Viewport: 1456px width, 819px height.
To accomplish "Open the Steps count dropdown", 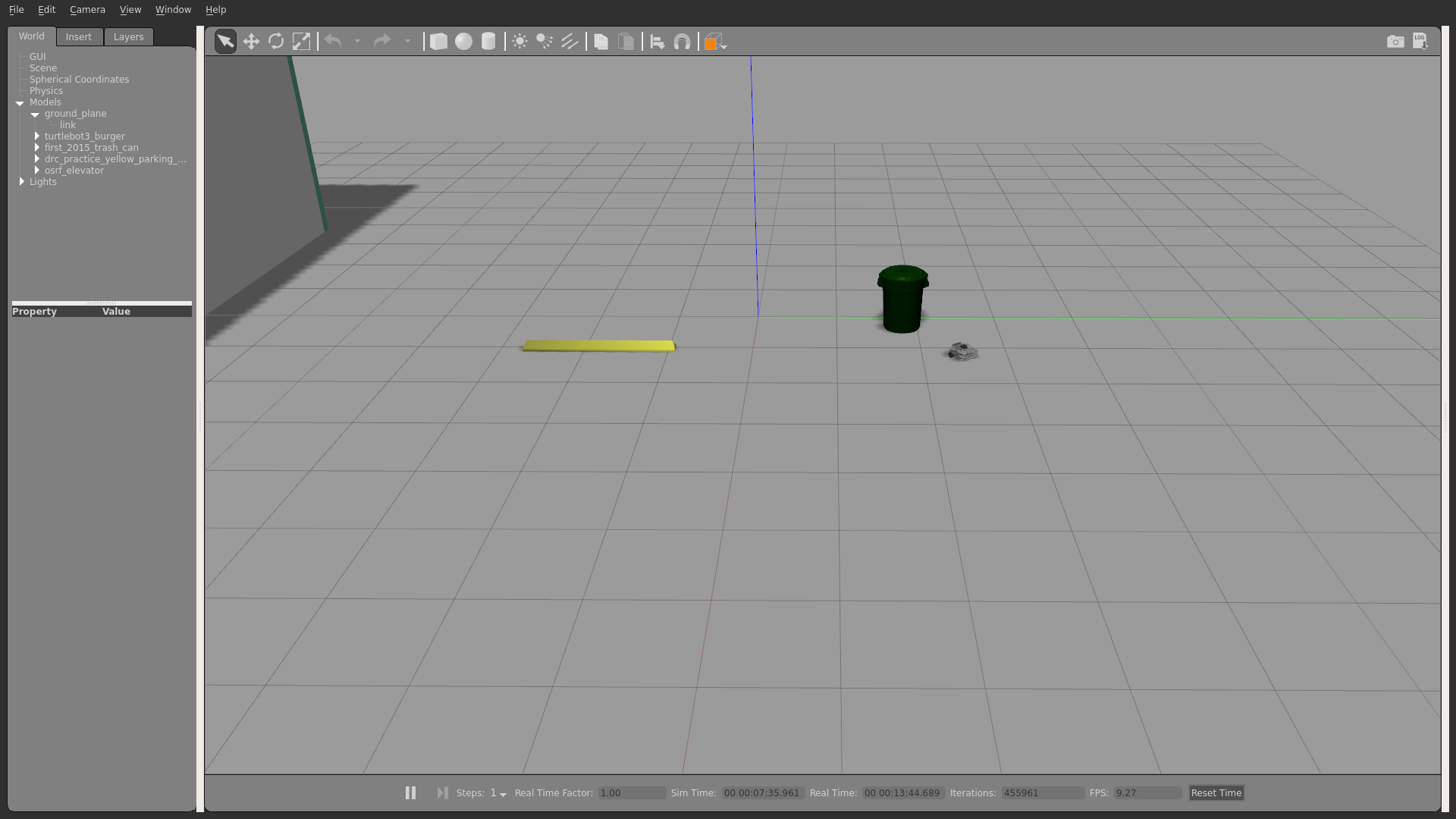I will (x=498, y=793).
